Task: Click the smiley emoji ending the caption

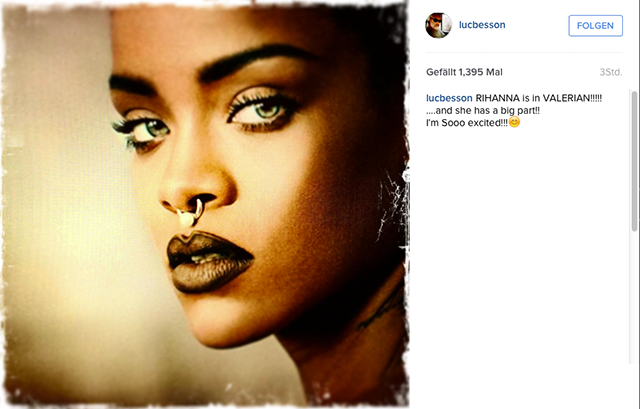Action: click(x=514, y=122)
